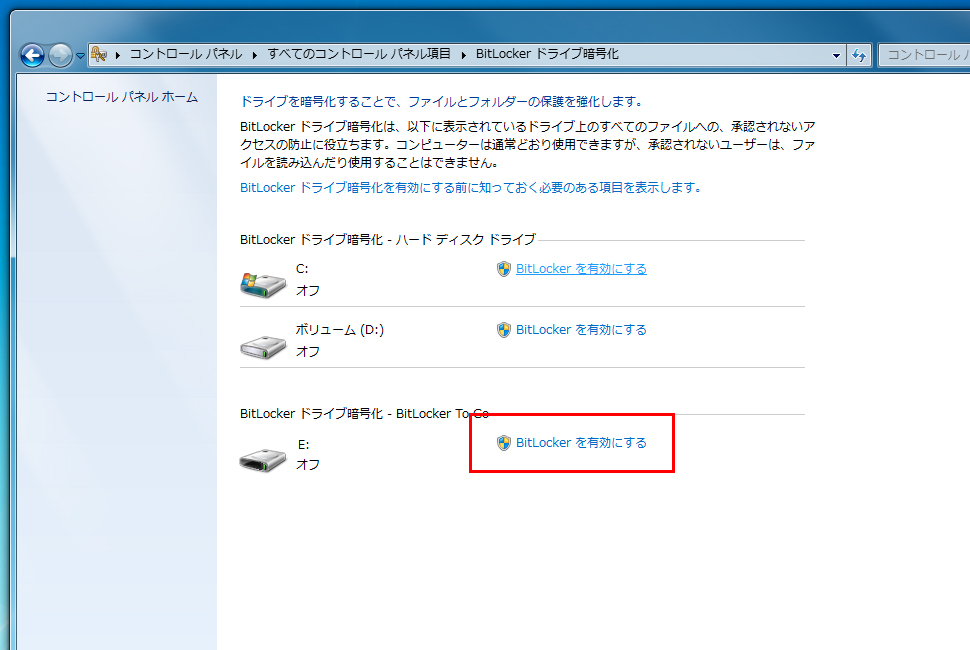Focus the Control Panel search field
970x650 pixels.
pos(924,55)
